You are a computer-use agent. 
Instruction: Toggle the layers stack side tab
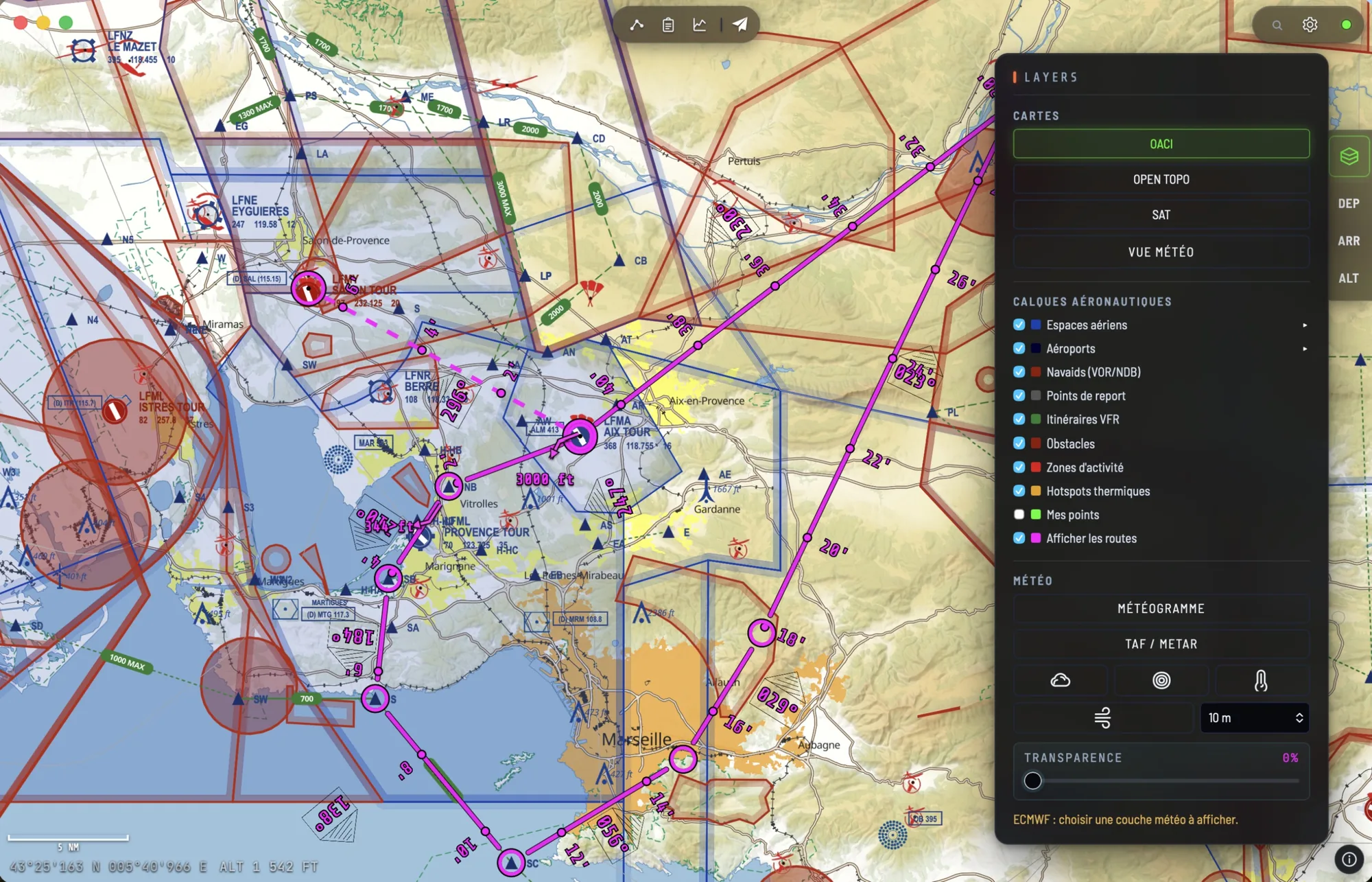click(x=1349, y=156)
